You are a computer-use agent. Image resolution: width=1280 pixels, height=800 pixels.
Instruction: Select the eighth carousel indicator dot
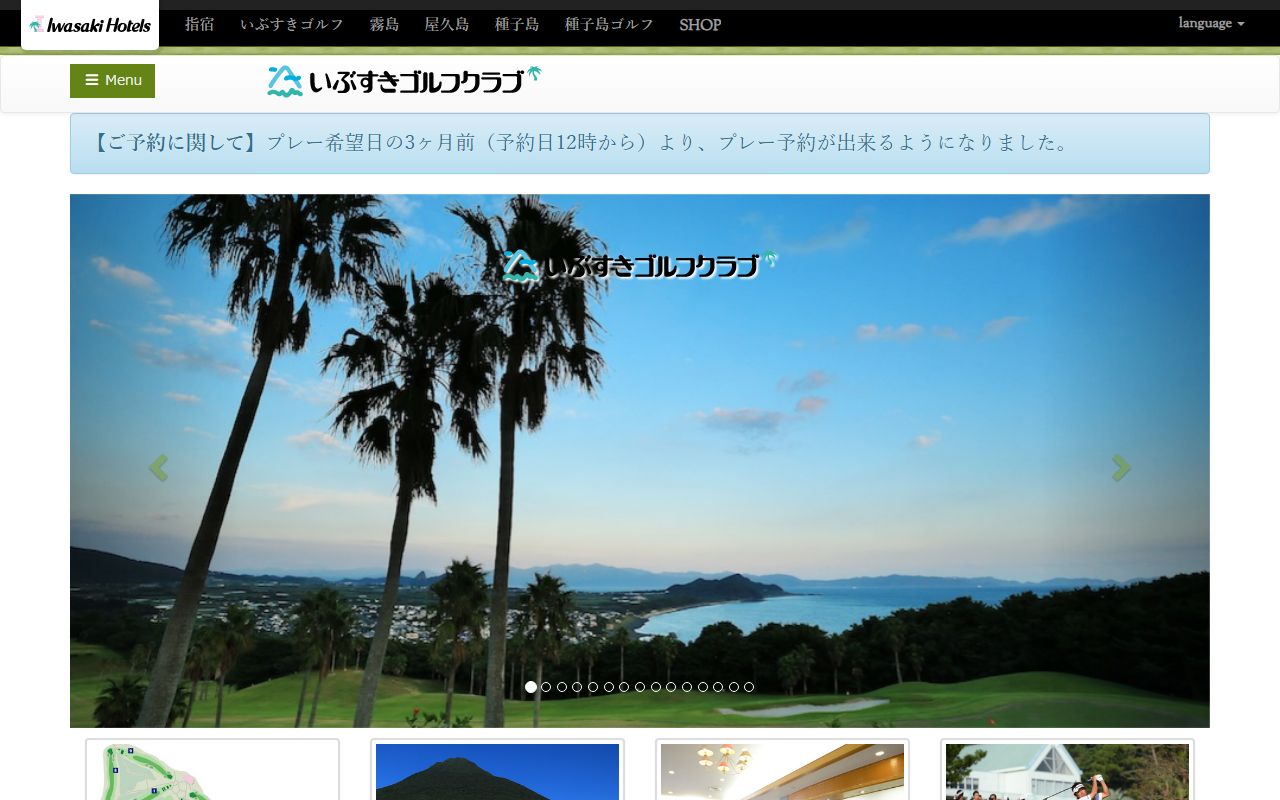click(x=640, y=687)
